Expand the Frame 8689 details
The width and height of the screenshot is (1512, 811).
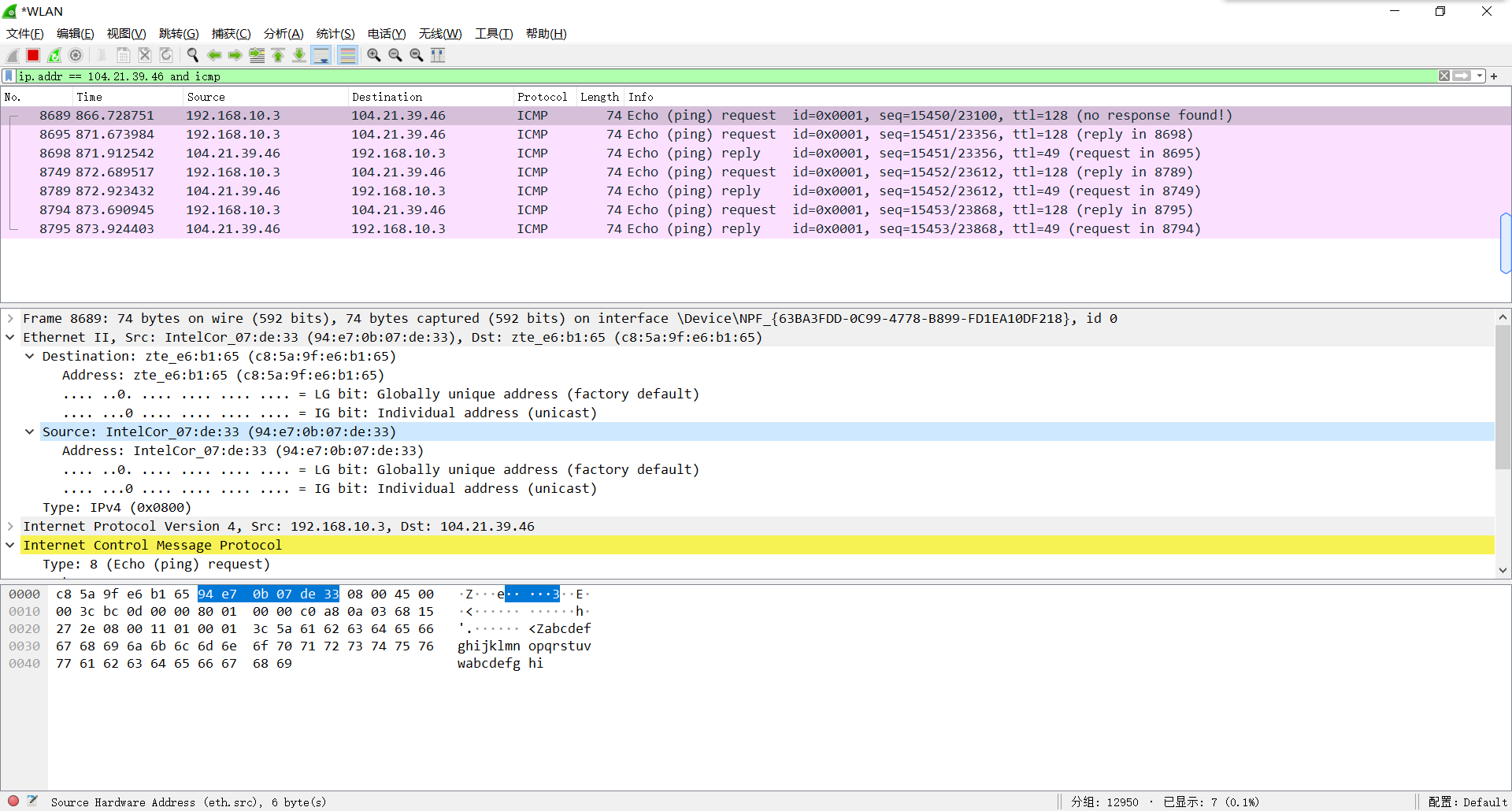[10, 318]
